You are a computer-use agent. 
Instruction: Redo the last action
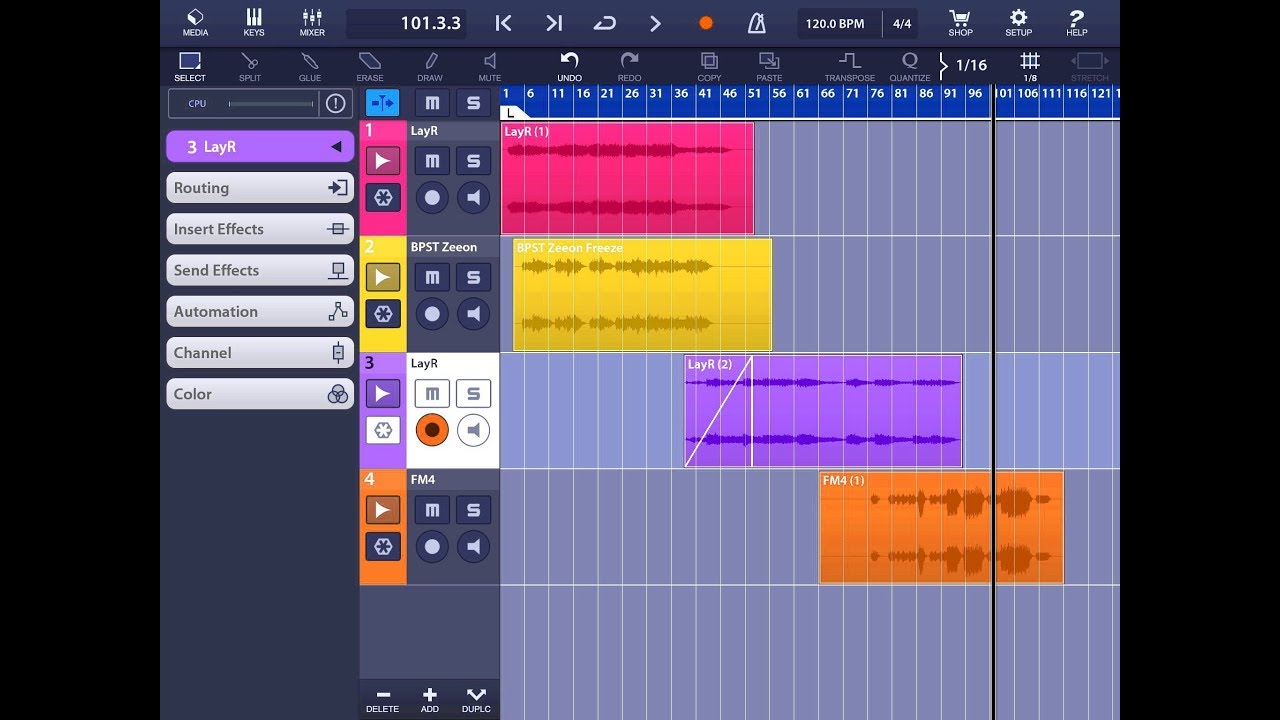pos(629,67)
